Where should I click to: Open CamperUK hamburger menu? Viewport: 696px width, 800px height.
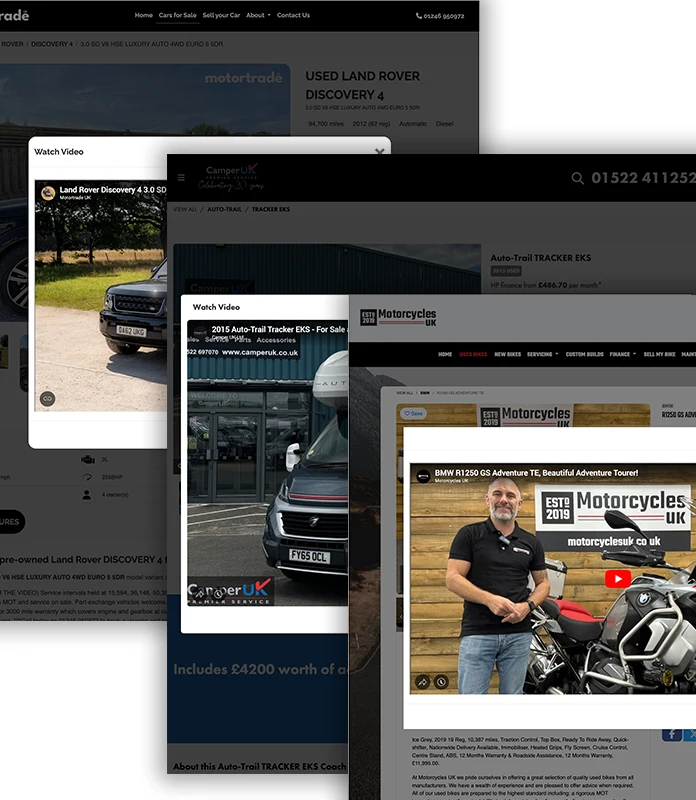pyautogui.click(x=181, y=178)
